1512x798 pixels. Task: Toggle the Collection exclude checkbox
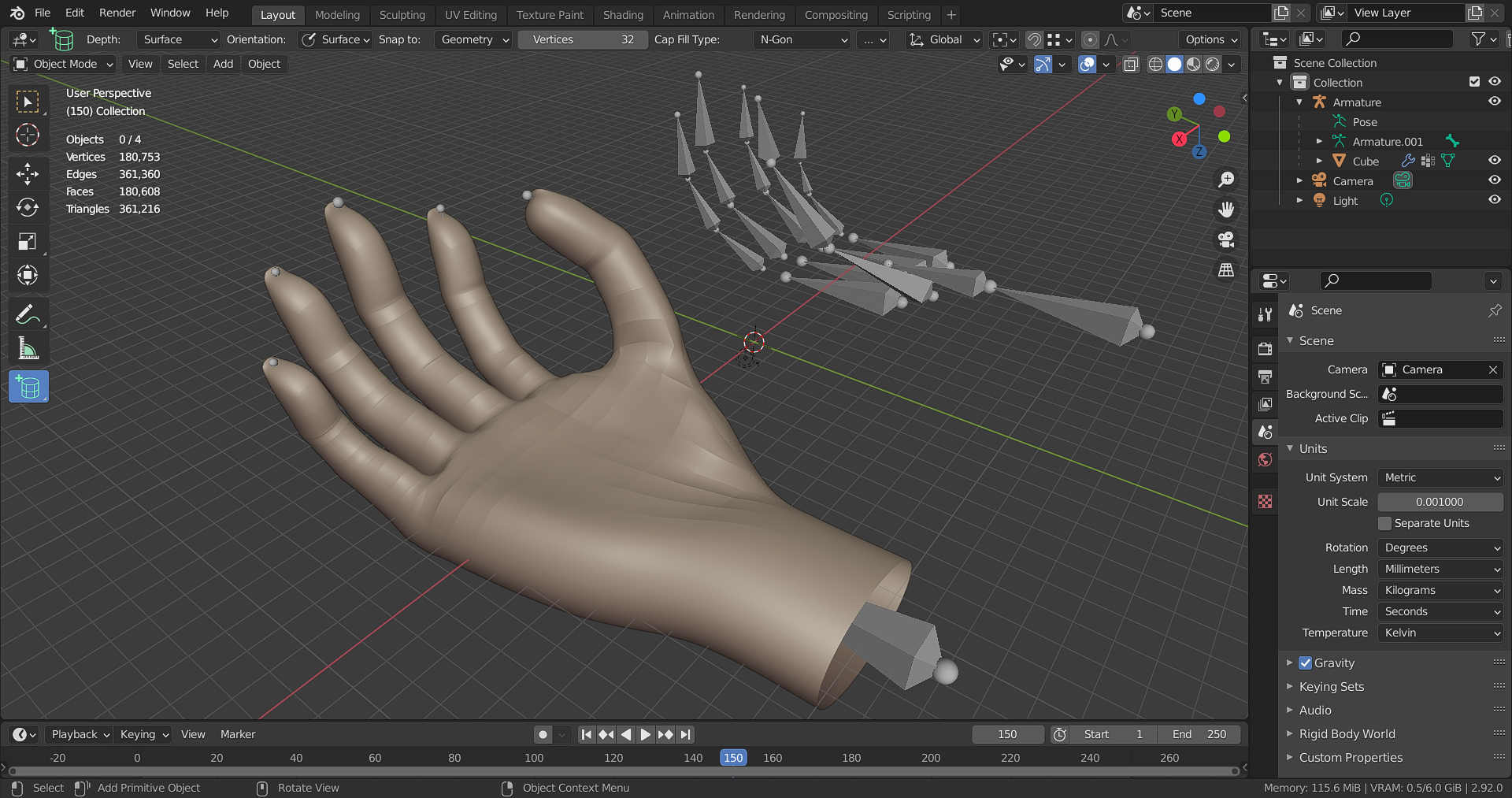[x=1474, y=82]
